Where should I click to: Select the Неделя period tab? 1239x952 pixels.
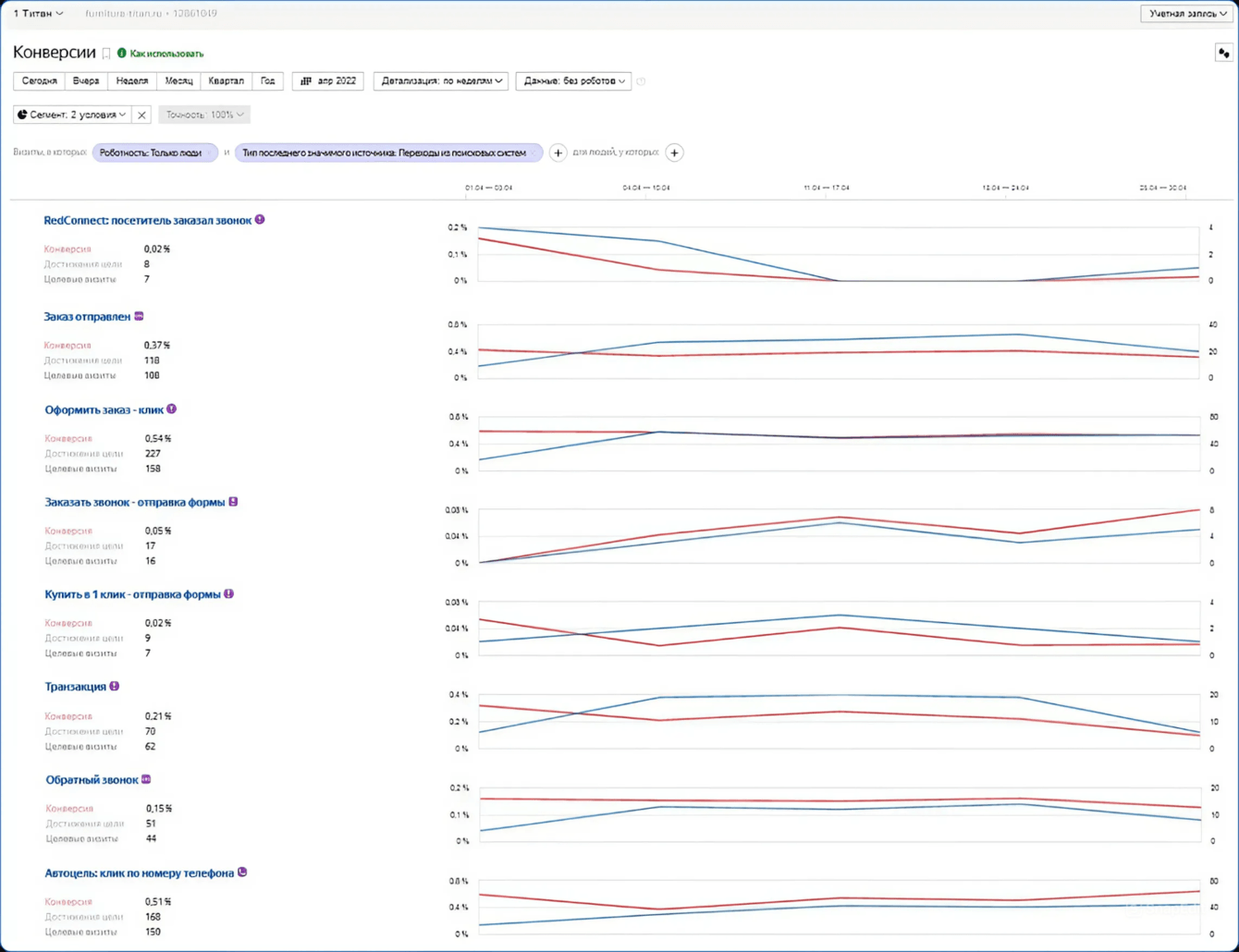pyautogui.click(x=131, y=81)
